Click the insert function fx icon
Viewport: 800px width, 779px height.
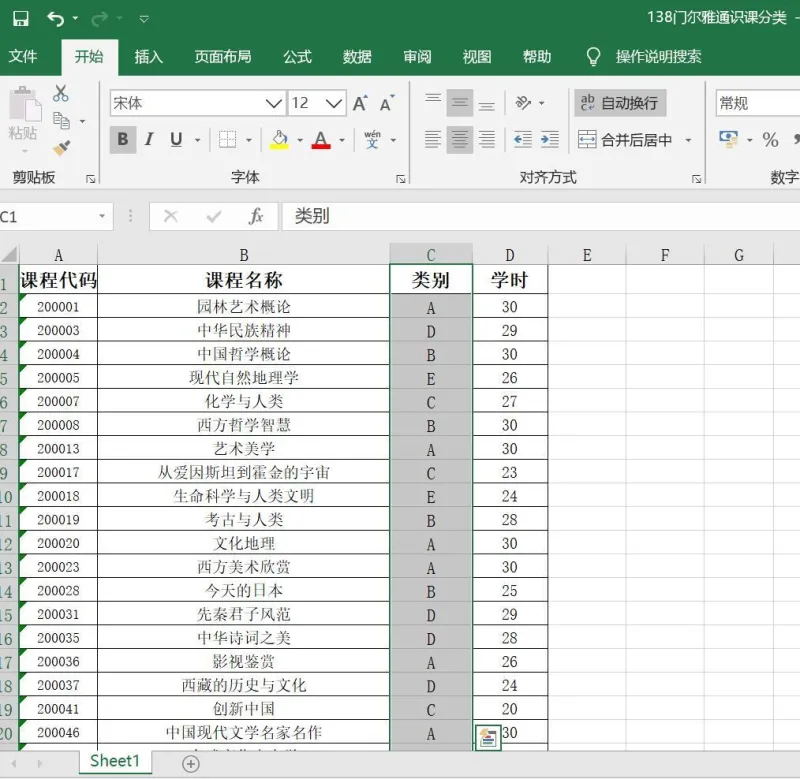[256, 217]
